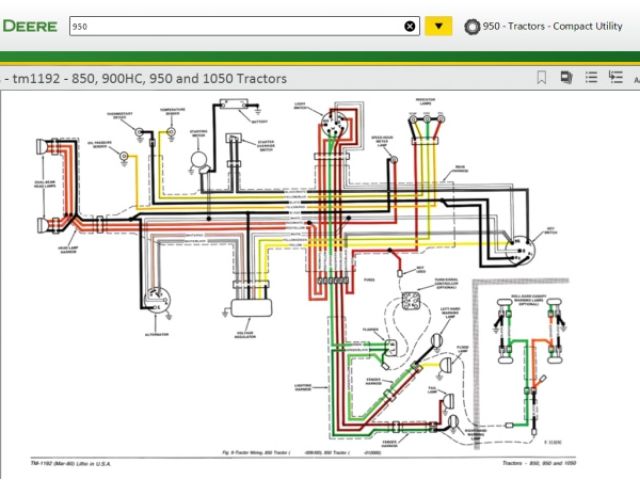Clear the search field containing 950
This screenshot has width=640, height=480.
coord(410,26)
